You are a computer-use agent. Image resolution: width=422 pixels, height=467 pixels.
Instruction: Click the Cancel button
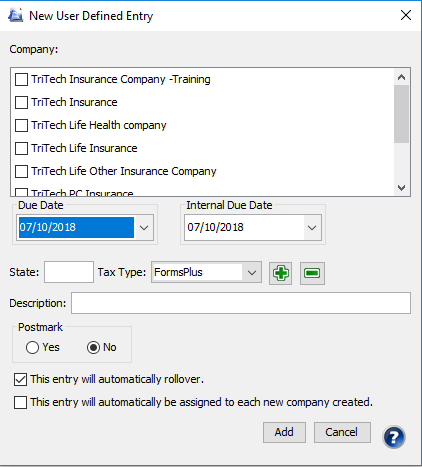pos(342,432)
